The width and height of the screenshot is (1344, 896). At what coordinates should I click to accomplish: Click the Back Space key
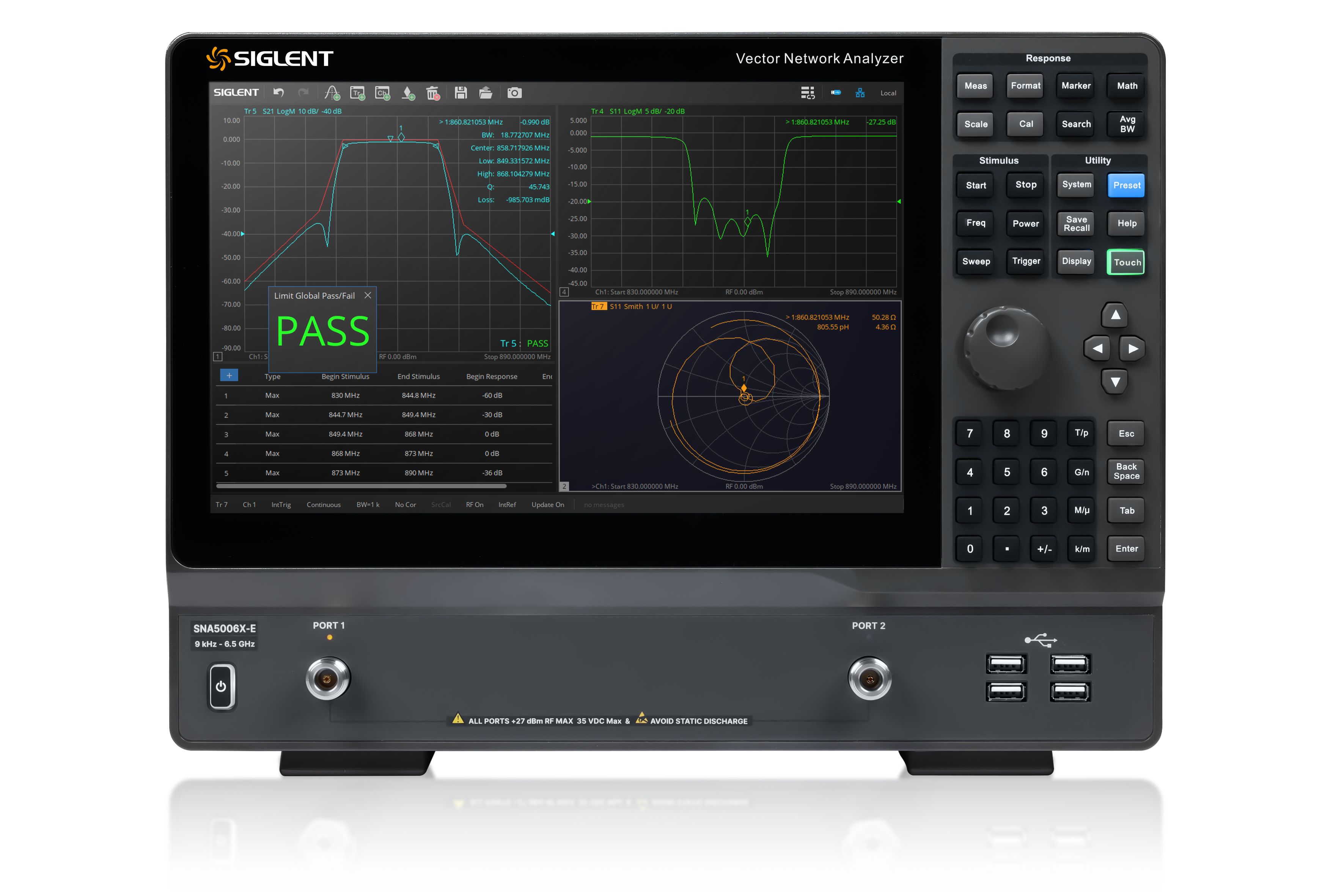point(1126,471)
